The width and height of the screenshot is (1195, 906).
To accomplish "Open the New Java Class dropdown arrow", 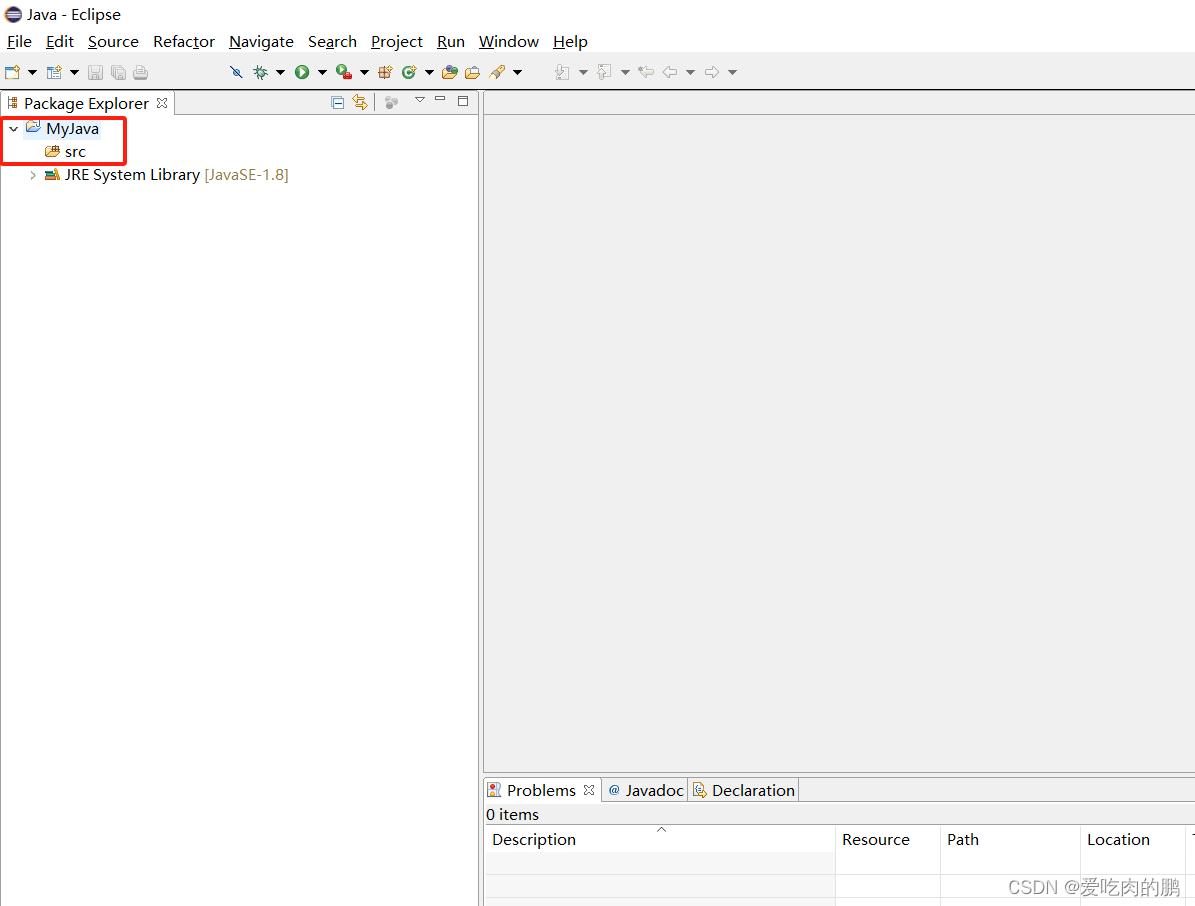I will 429,72.
